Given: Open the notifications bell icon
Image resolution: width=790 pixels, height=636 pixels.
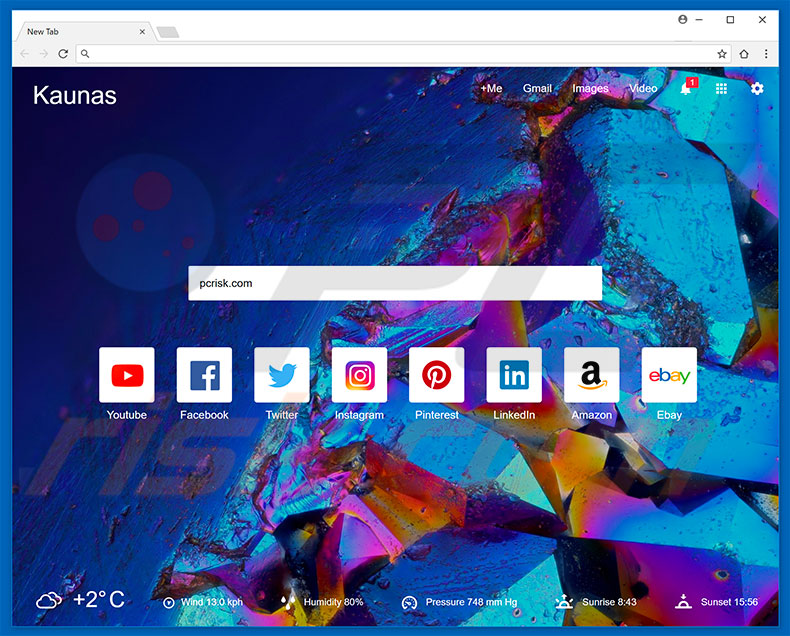Looking at the screenshot, I should 687,87.
